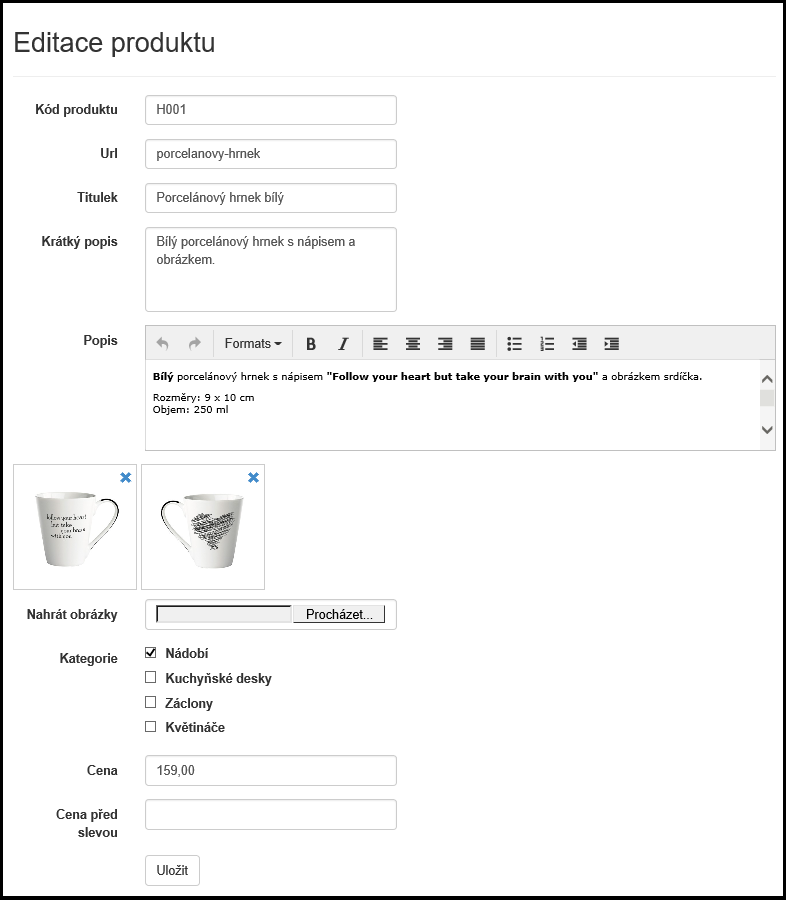
Task: Align description text to center
Action: click(412, 343)
